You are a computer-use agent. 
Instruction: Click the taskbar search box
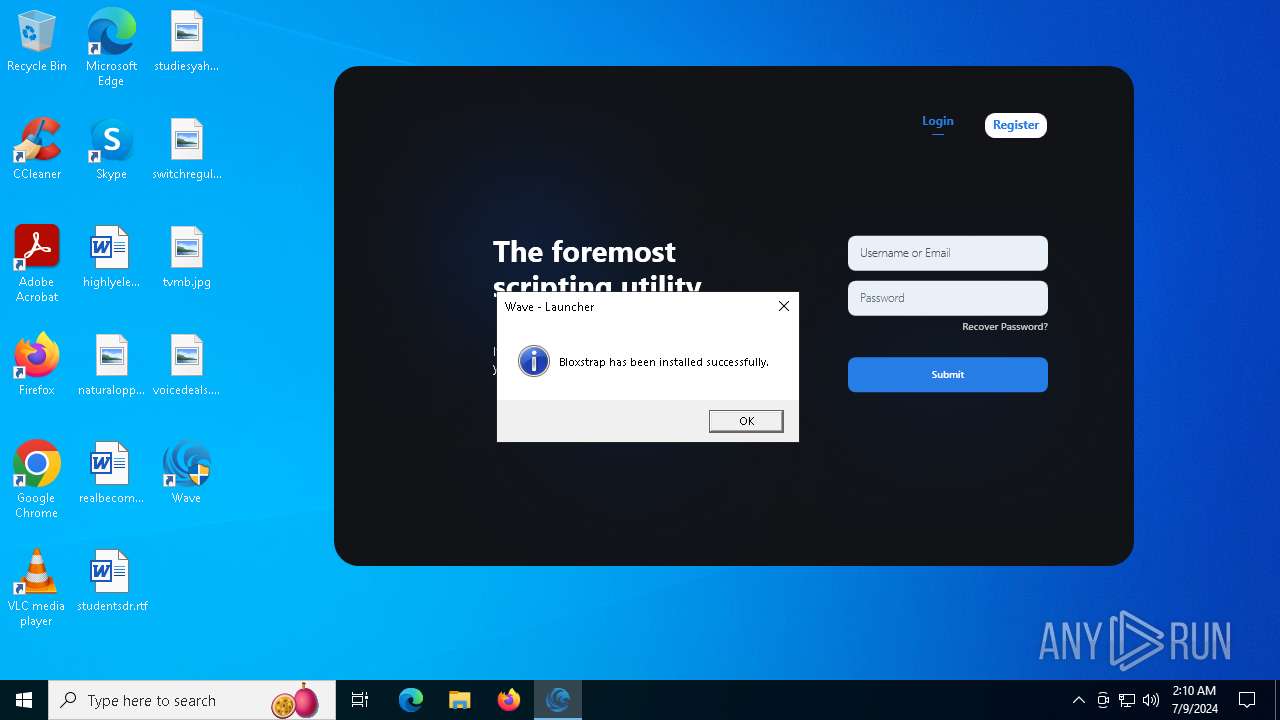click(x=192, y=700)
